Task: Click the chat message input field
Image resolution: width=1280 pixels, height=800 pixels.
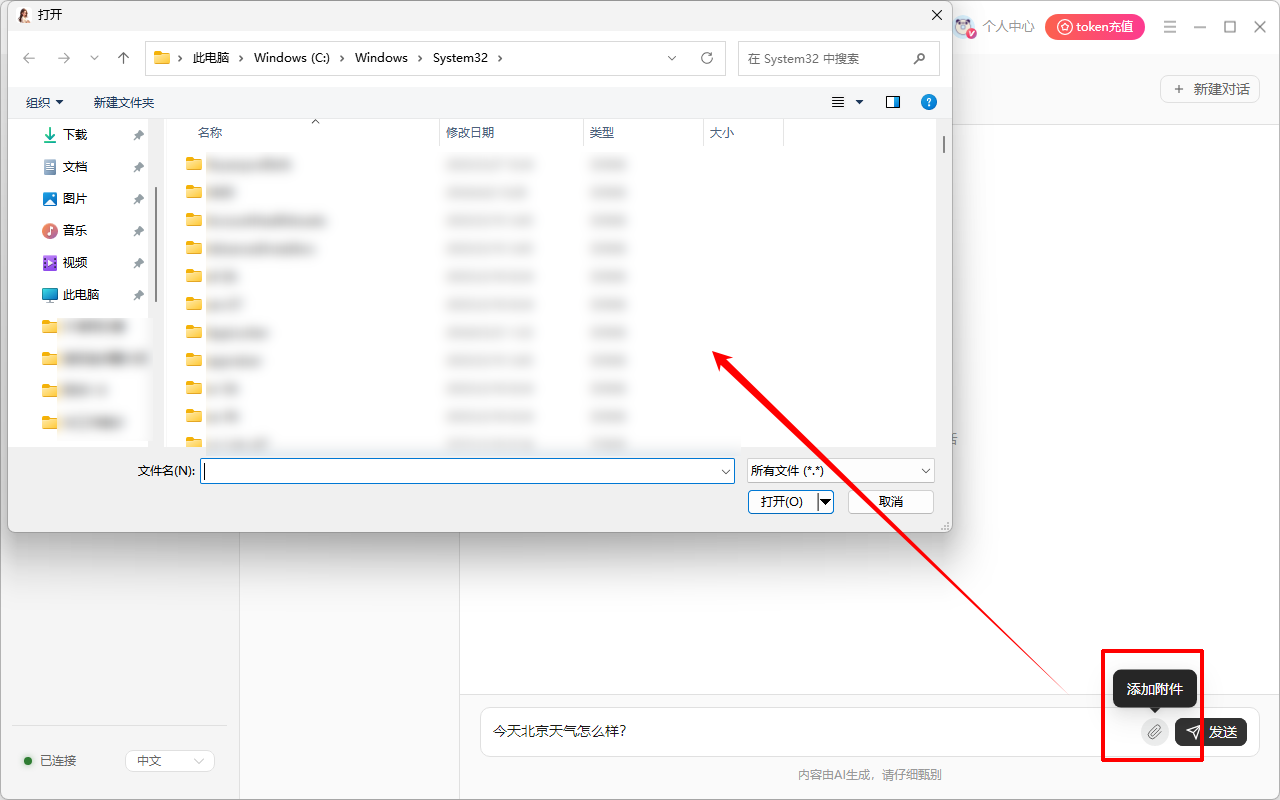Action: pos(810,732)
